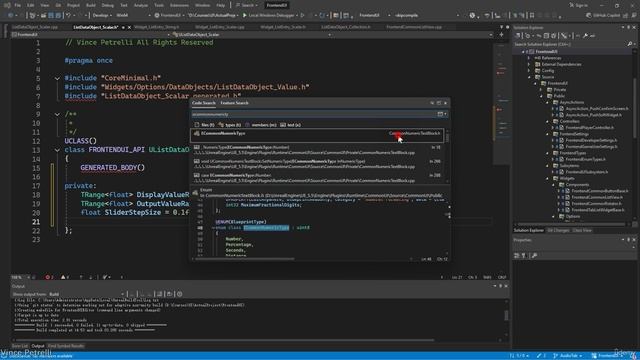Image resolution: width=640 pixels, height=360 pixels.
Task: Open the Debug menu
Action: point(107,5)
